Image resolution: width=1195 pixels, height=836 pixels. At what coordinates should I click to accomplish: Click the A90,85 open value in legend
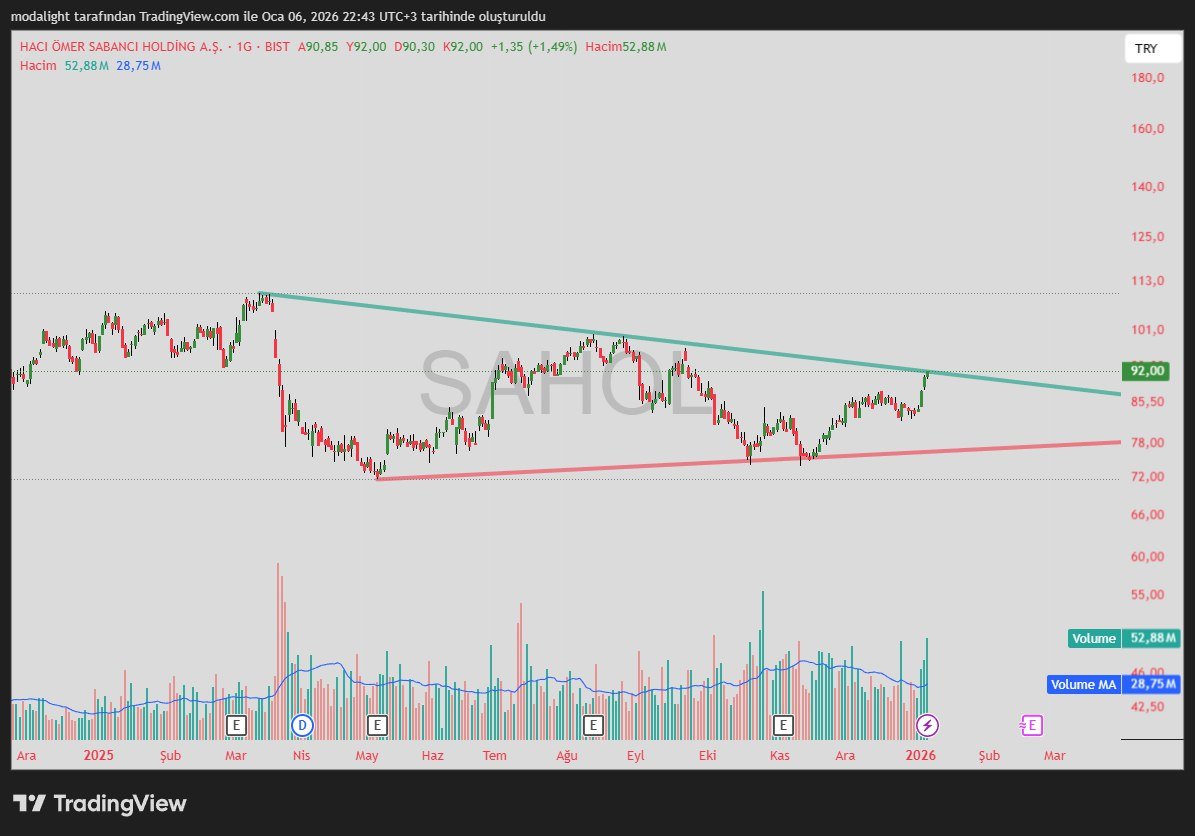pos(318,46)
